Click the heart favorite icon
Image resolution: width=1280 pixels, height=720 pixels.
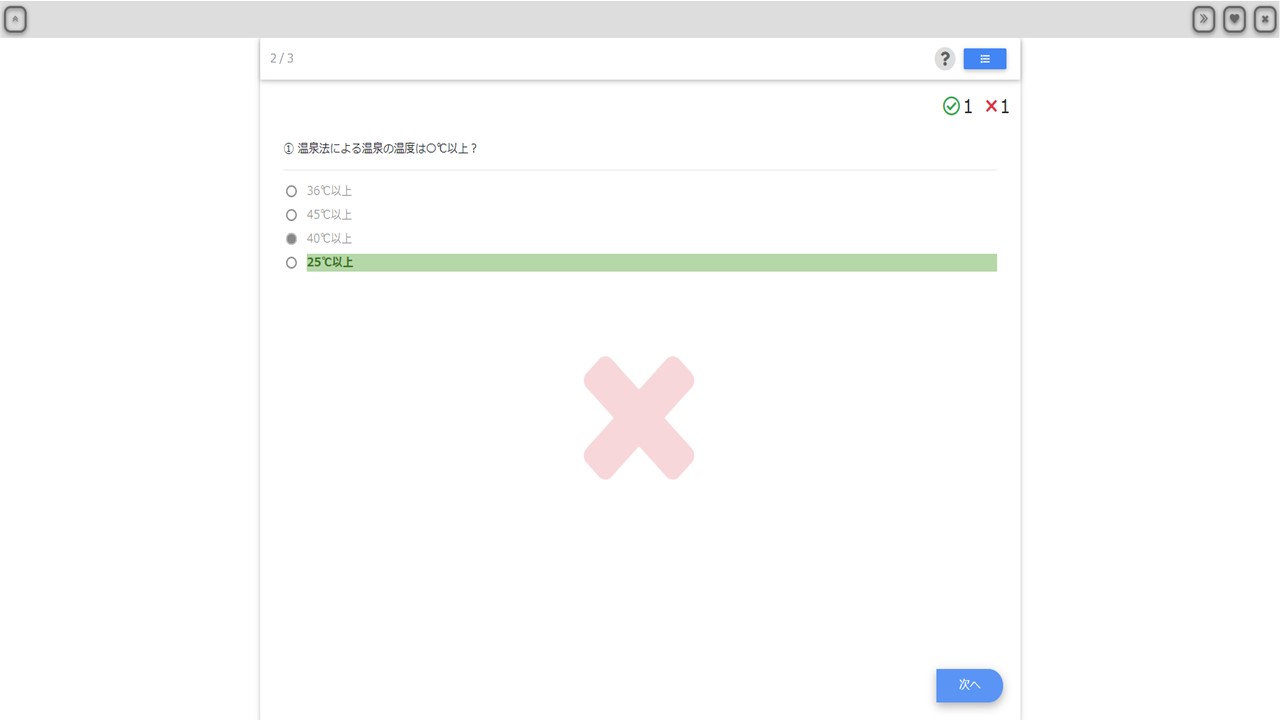pyautogui.click(x=1234, y=19)
